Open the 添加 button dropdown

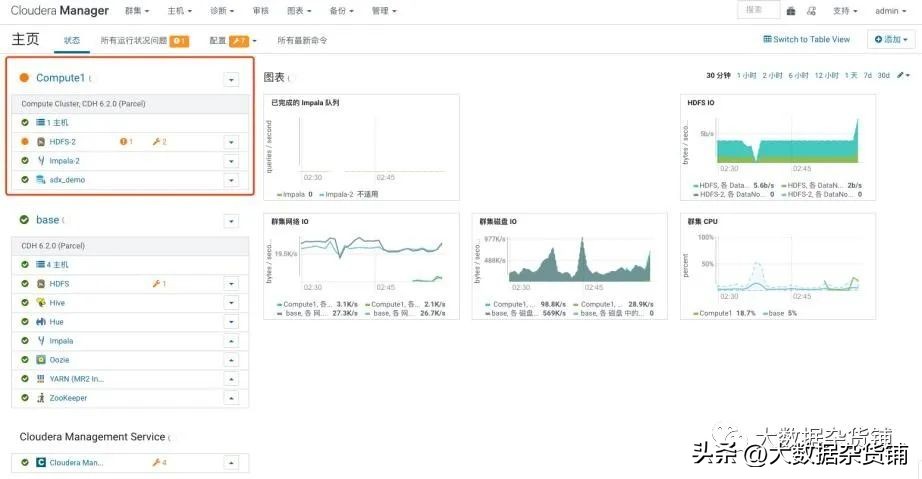[x=891, y=39]
